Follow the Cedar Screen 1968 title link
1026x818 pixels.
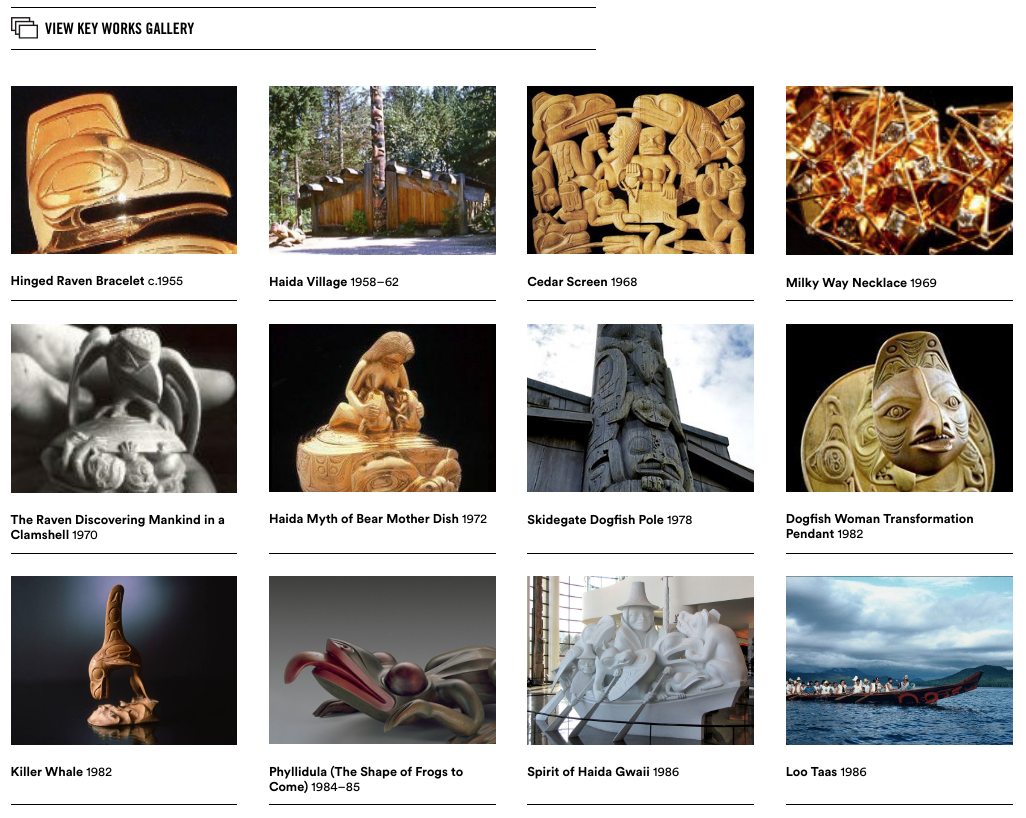point(582,282)
